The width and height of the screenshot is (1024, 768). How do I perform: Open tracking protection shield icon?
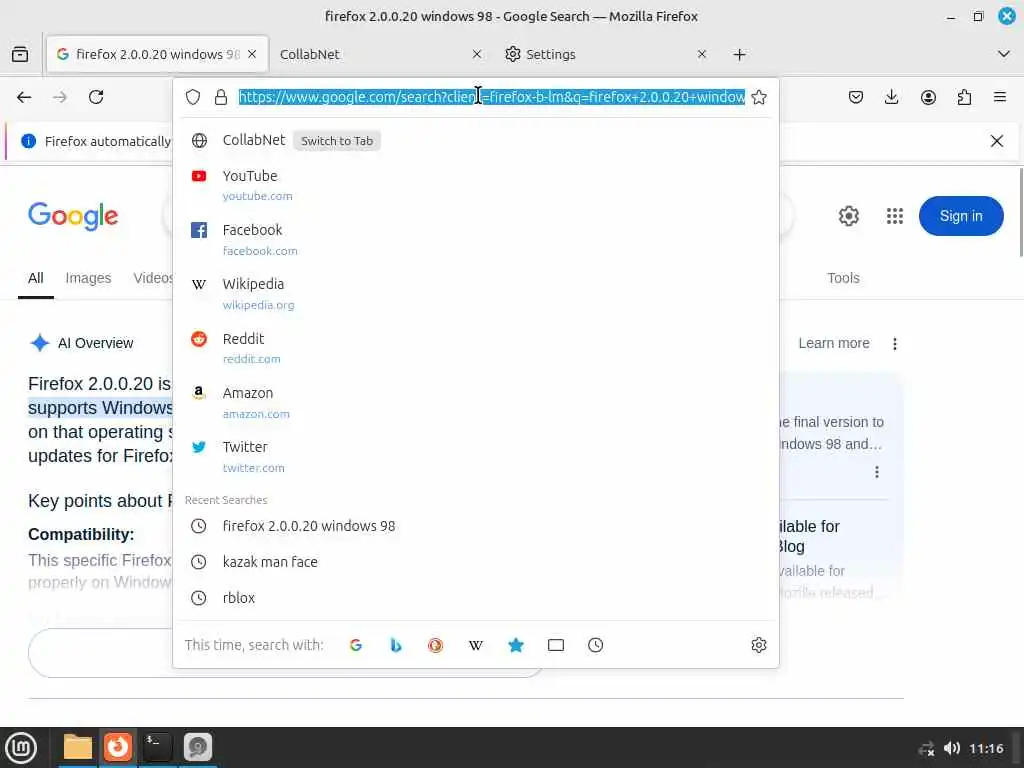click(x=193, y=97)
